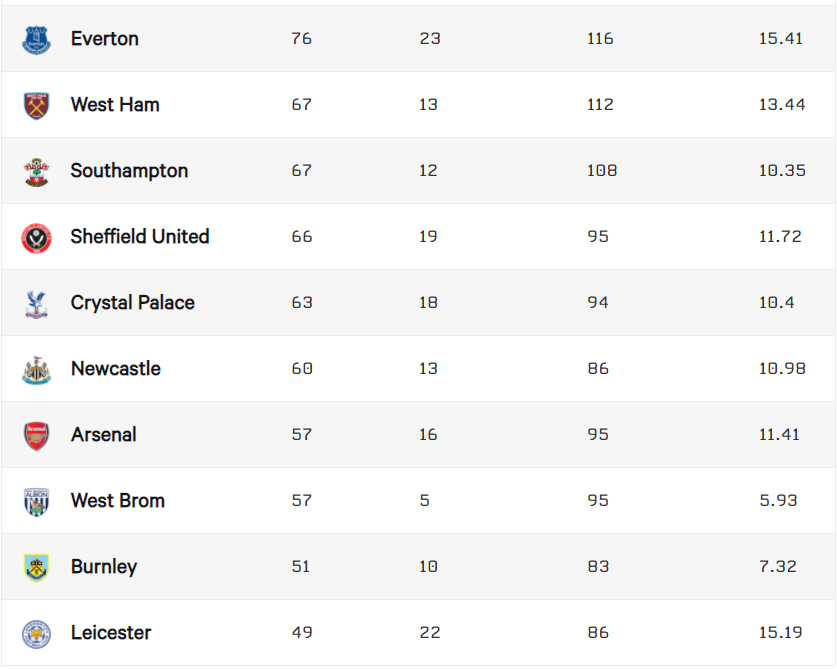
Task: Click the Burnley club crest
Action: pos(36,567)
